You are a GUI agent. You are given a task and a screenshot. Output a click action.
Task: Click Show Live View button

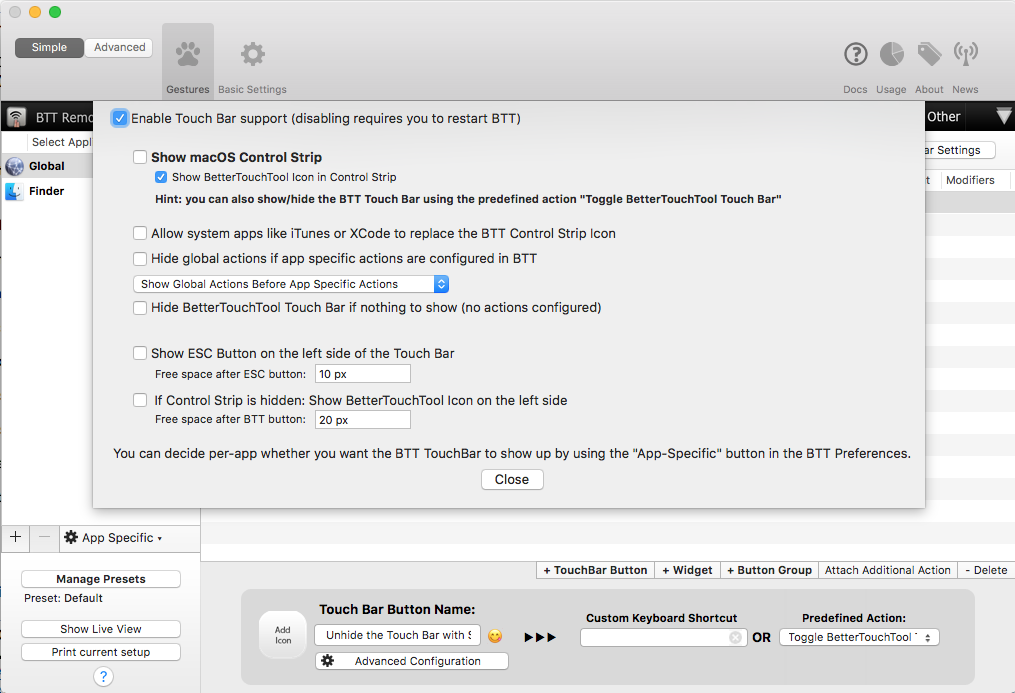point(101,629)
